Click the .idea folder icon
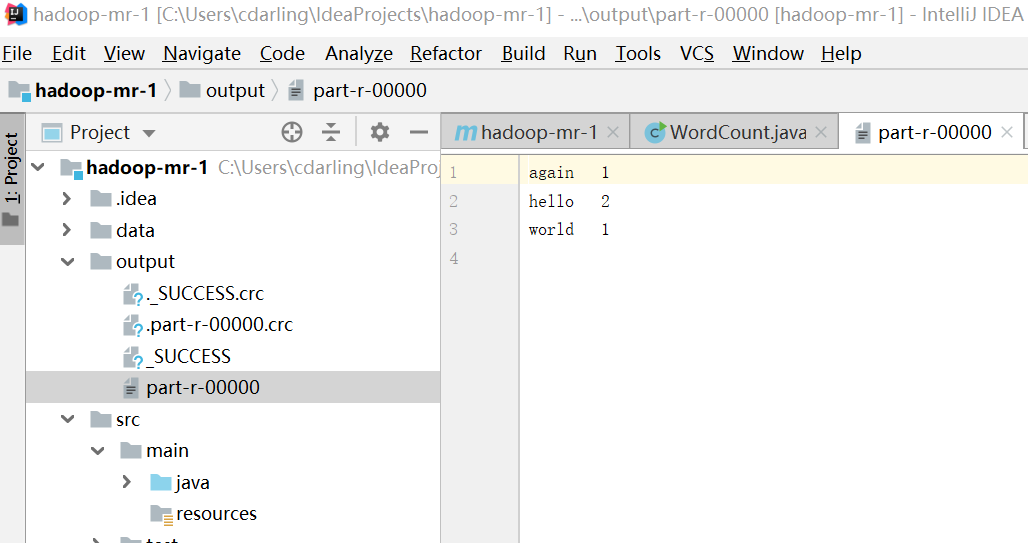Viewport: 1028px width, 543px height. [x=100, y=198]
